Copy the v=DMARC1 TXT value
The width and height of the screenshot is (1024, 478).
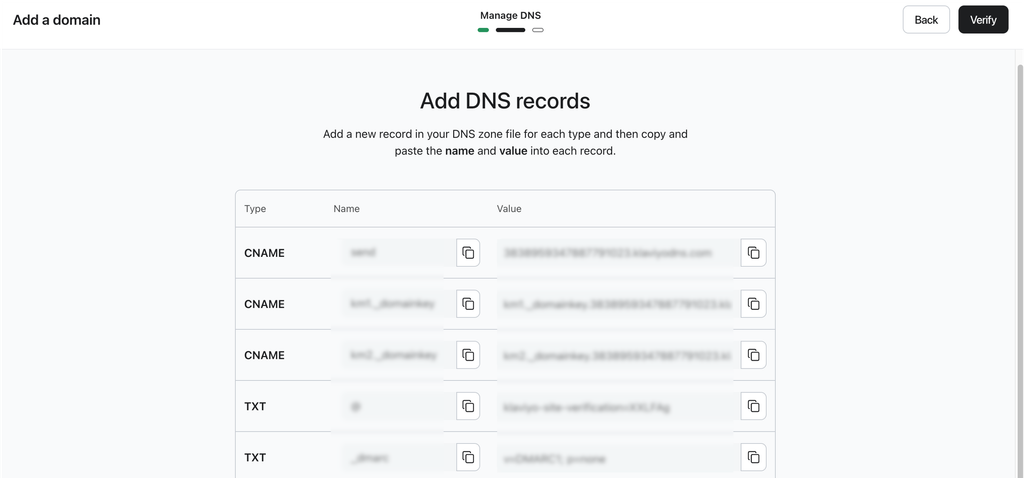point(753,456)
